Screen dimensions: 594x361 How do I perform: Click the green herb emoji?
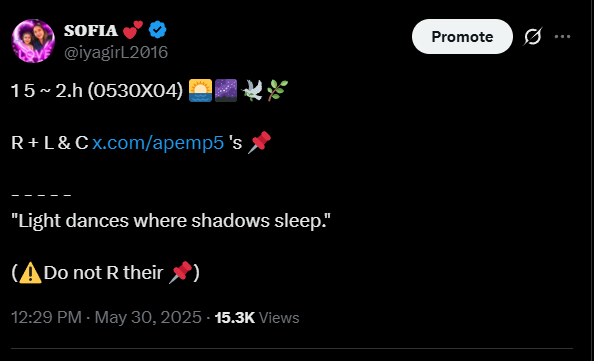[277, 91]
